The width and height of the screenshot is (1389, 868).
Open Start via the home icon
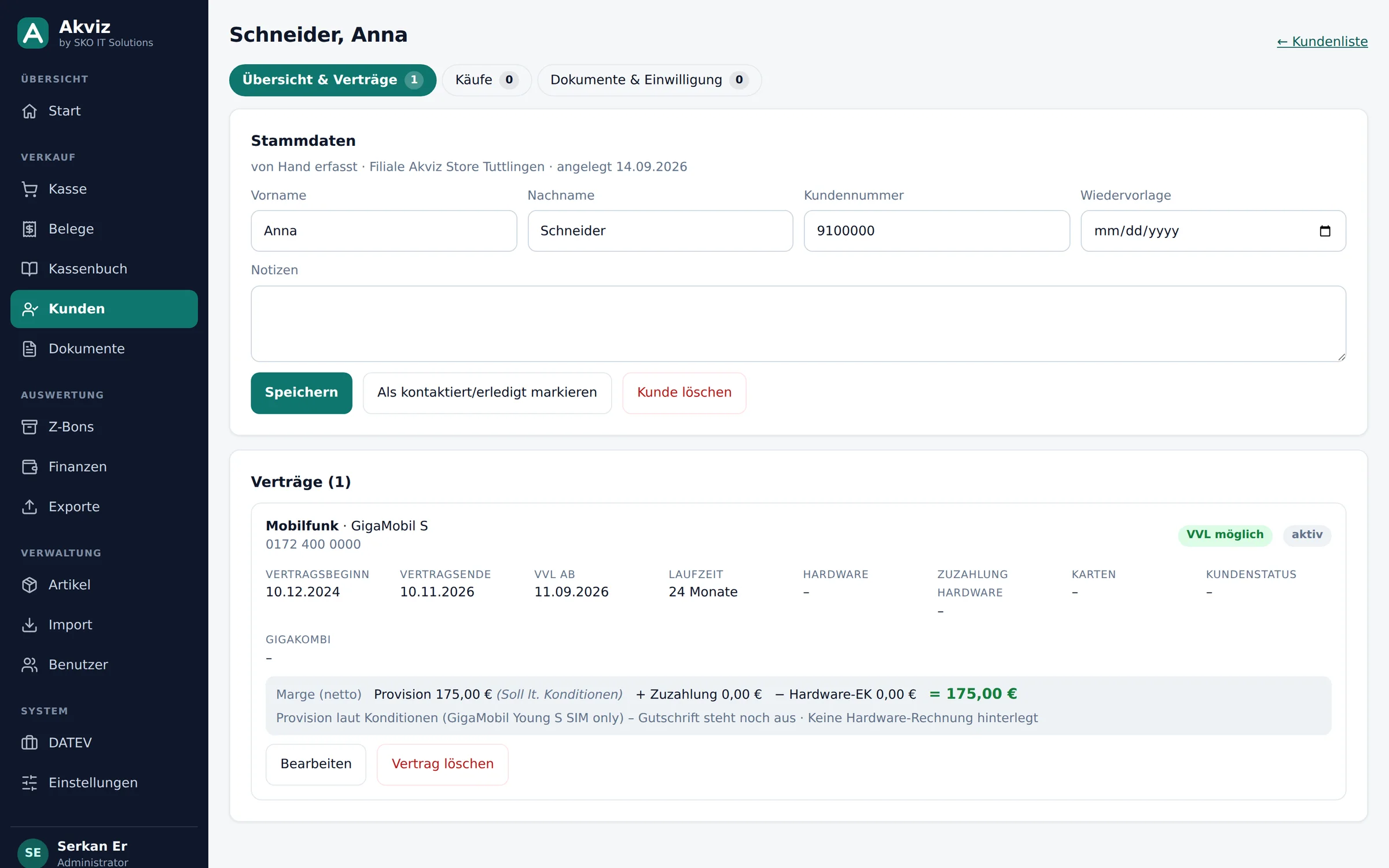[30, 111]
